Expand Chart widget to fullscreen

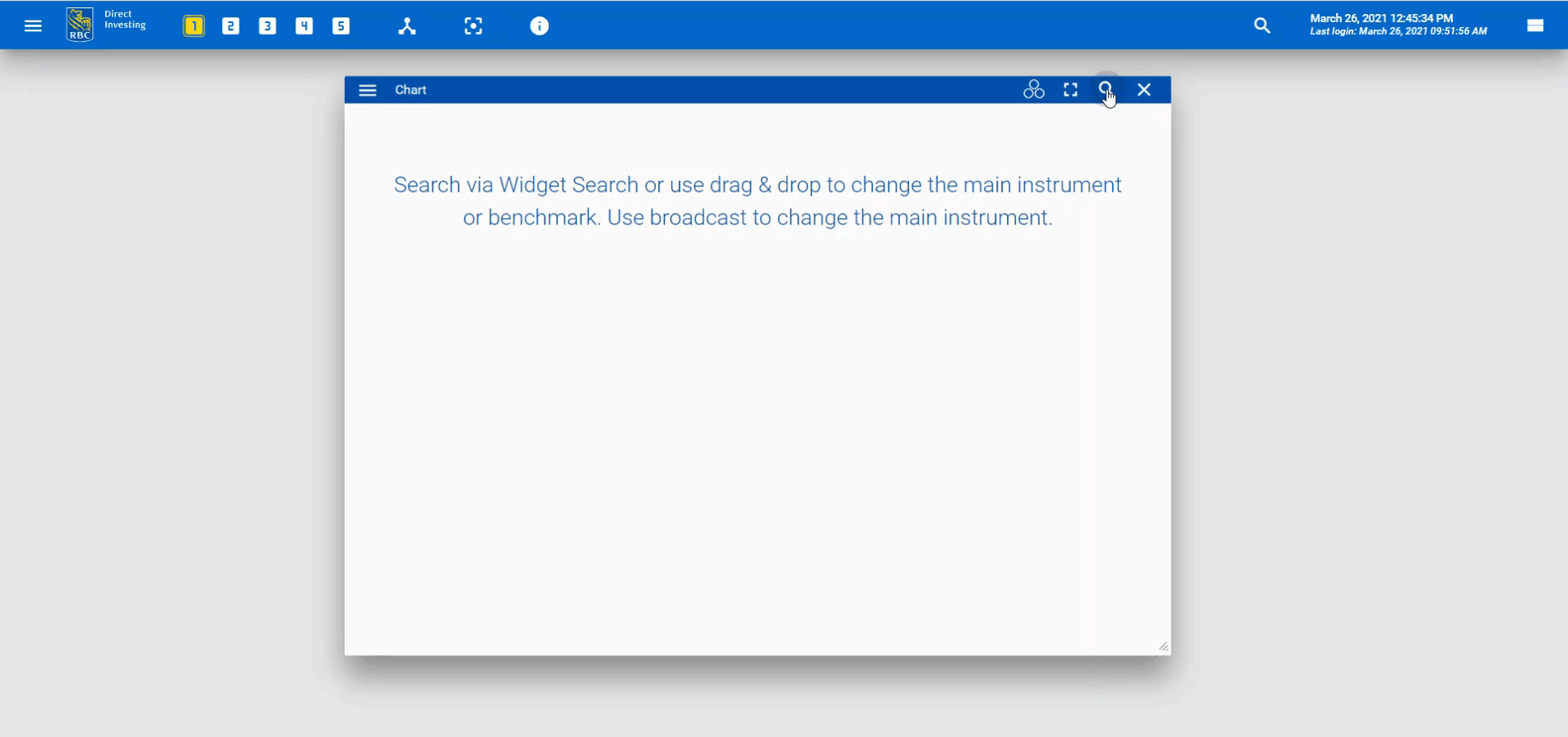point(1070,90)
